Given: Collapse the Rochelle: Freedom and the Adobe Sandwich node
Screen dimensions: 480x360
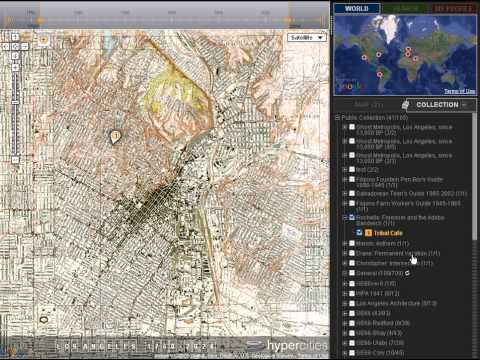Looking at the screenshot, I should pyautogui.click(x=345, y=218).
